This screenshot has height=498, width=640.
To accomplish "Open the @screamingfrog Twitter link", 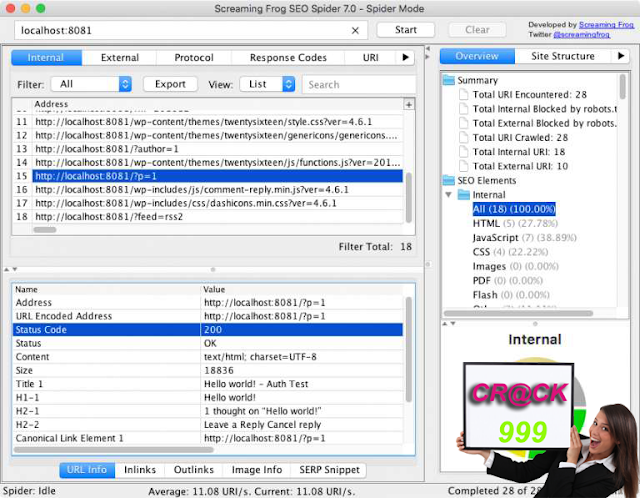I will [x=582, y=35].
